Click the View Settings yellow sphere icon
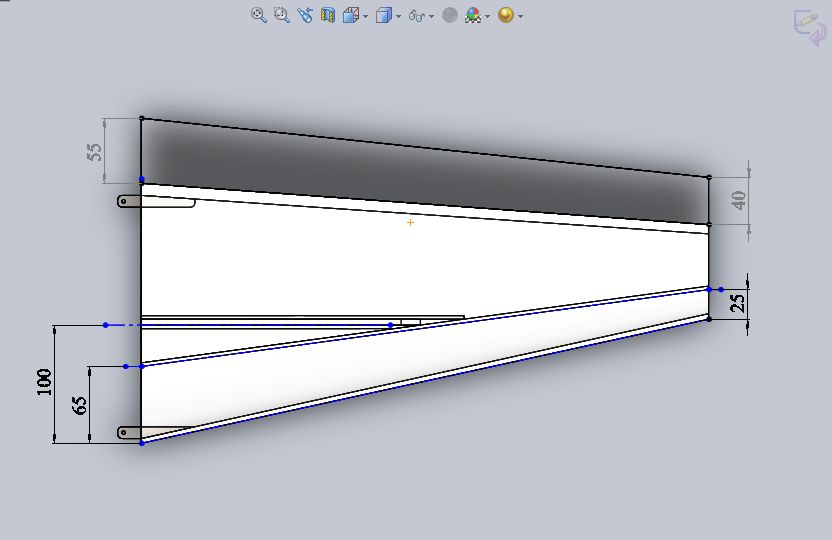This screenshot has width=832, height=540. click(506, 15)
